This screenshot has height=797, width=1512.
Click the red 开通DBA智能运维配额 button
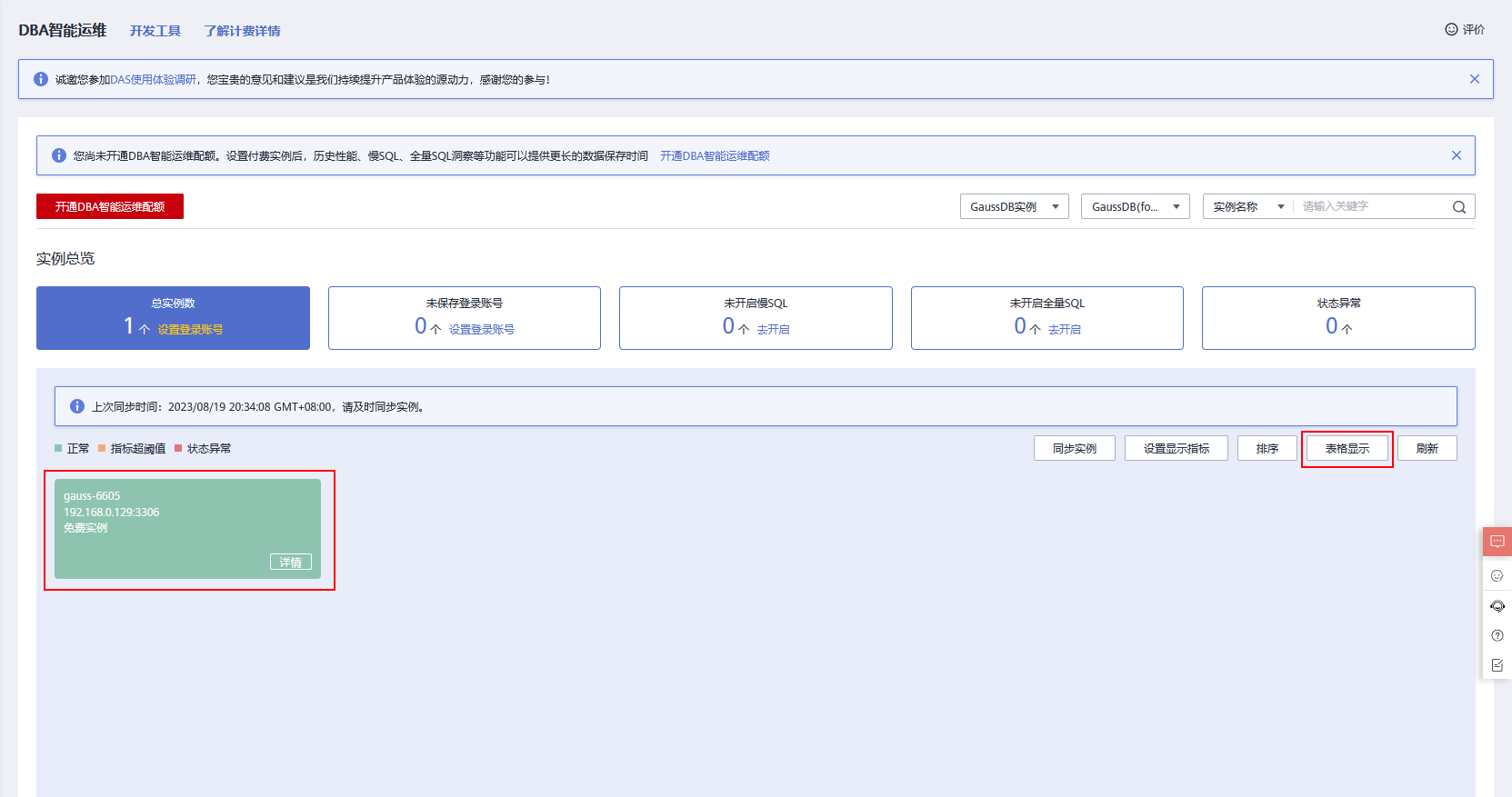tap(110, 206)
